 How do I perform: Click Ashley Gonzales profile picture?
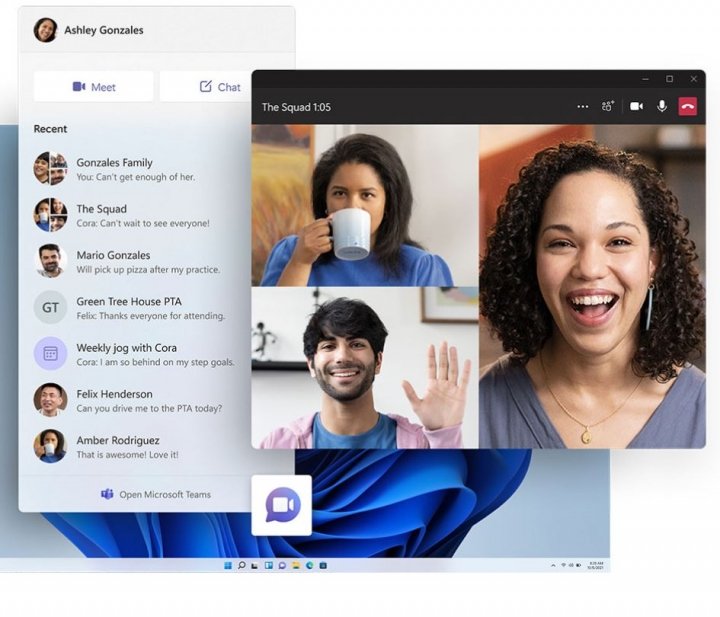[x=45, y=30]
